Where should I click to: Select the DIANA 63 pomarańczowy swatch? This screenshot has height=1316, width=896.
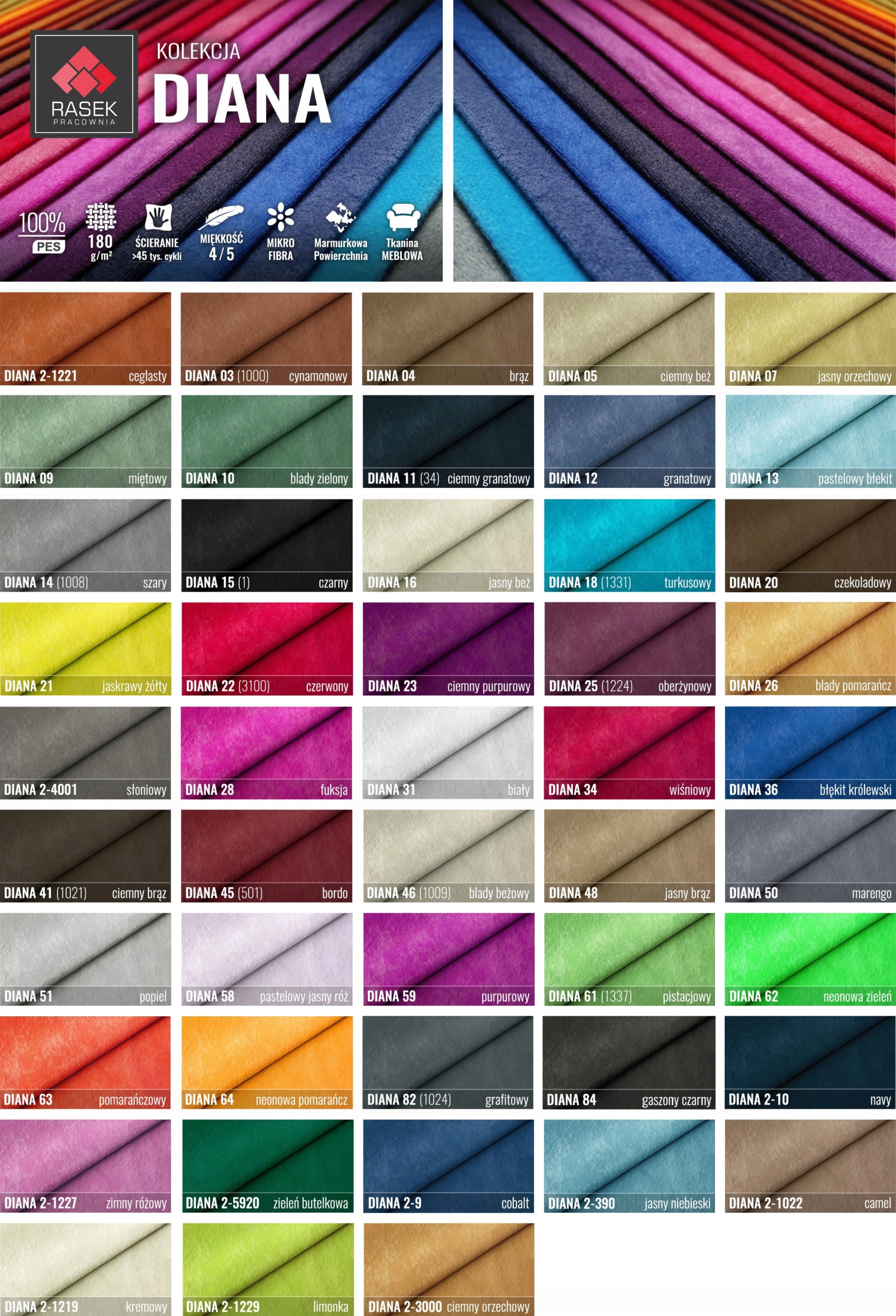[85, 1063]
